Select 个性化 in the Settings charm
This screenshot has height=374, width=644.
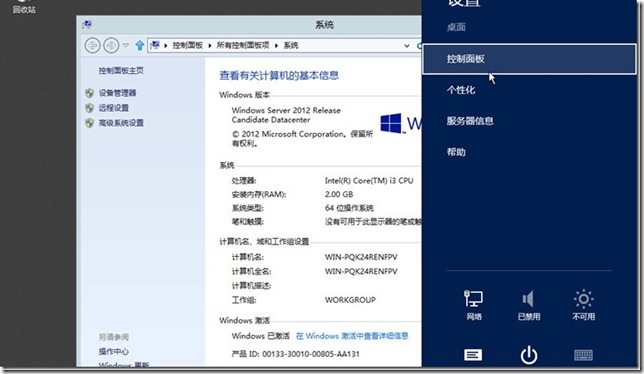[x=461, y=90]
